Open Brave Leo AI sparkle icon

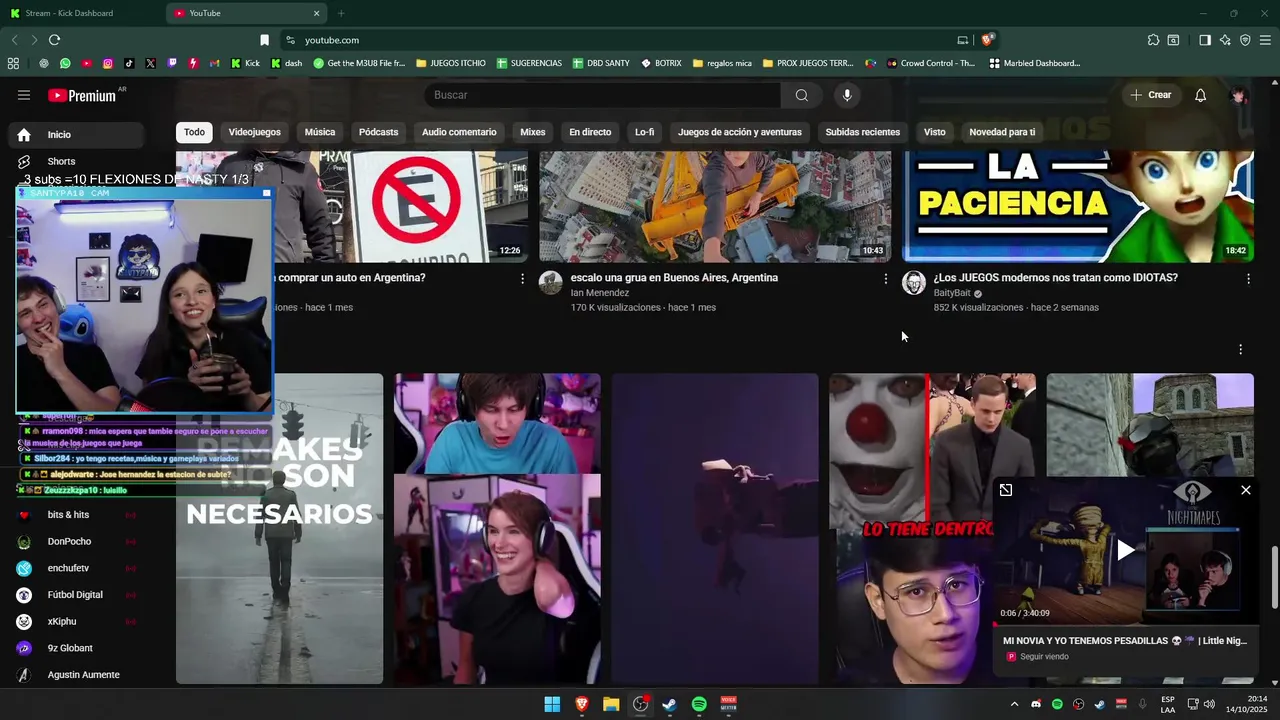(1225, 40)
